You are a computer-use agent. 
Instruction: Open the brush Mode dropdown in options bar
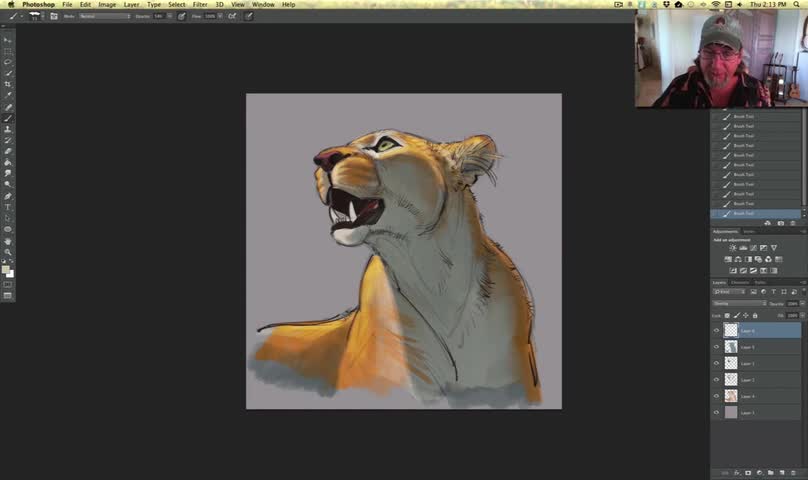coord(105,16)
